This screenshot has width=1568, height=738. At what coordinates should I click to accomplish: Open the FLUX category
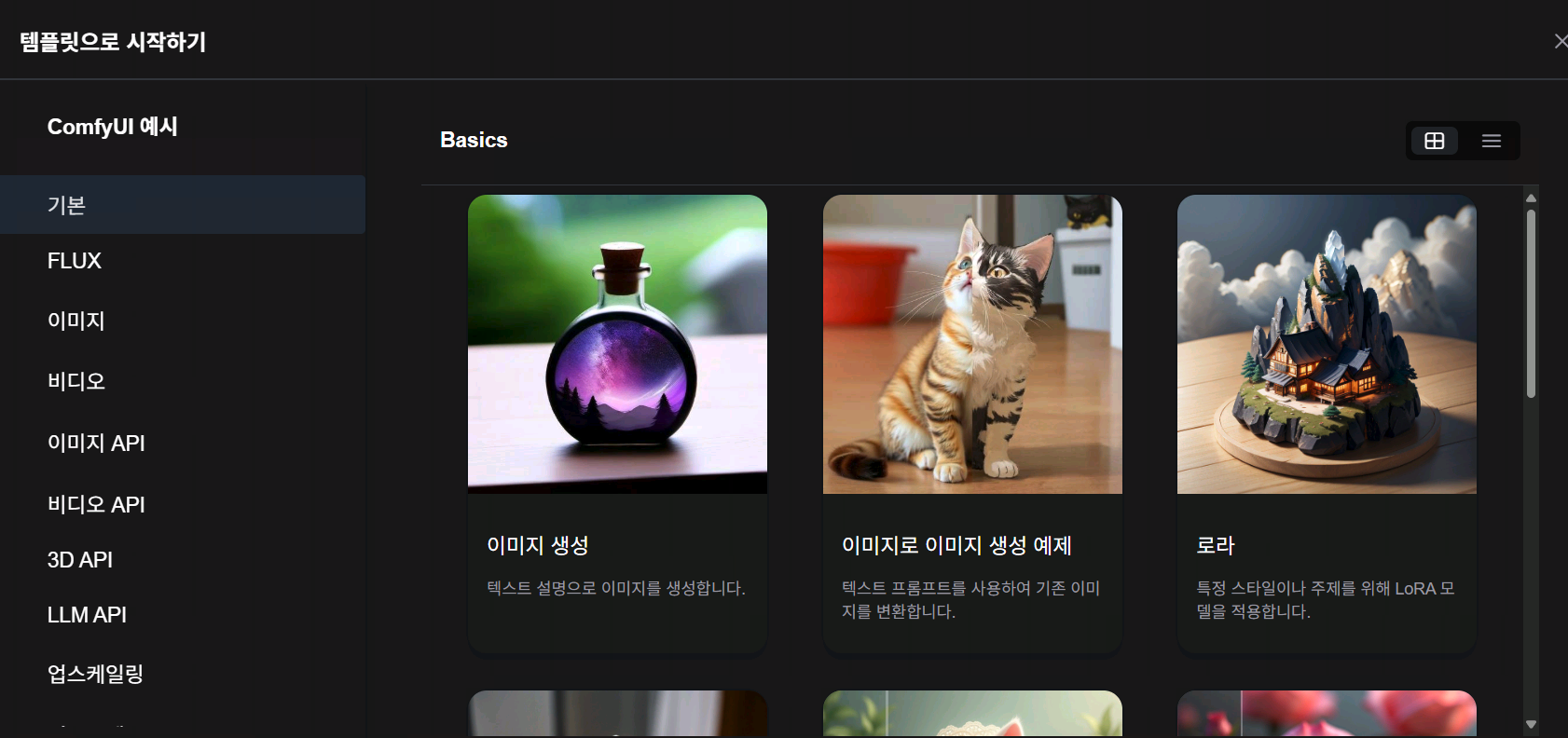point(183,261)
